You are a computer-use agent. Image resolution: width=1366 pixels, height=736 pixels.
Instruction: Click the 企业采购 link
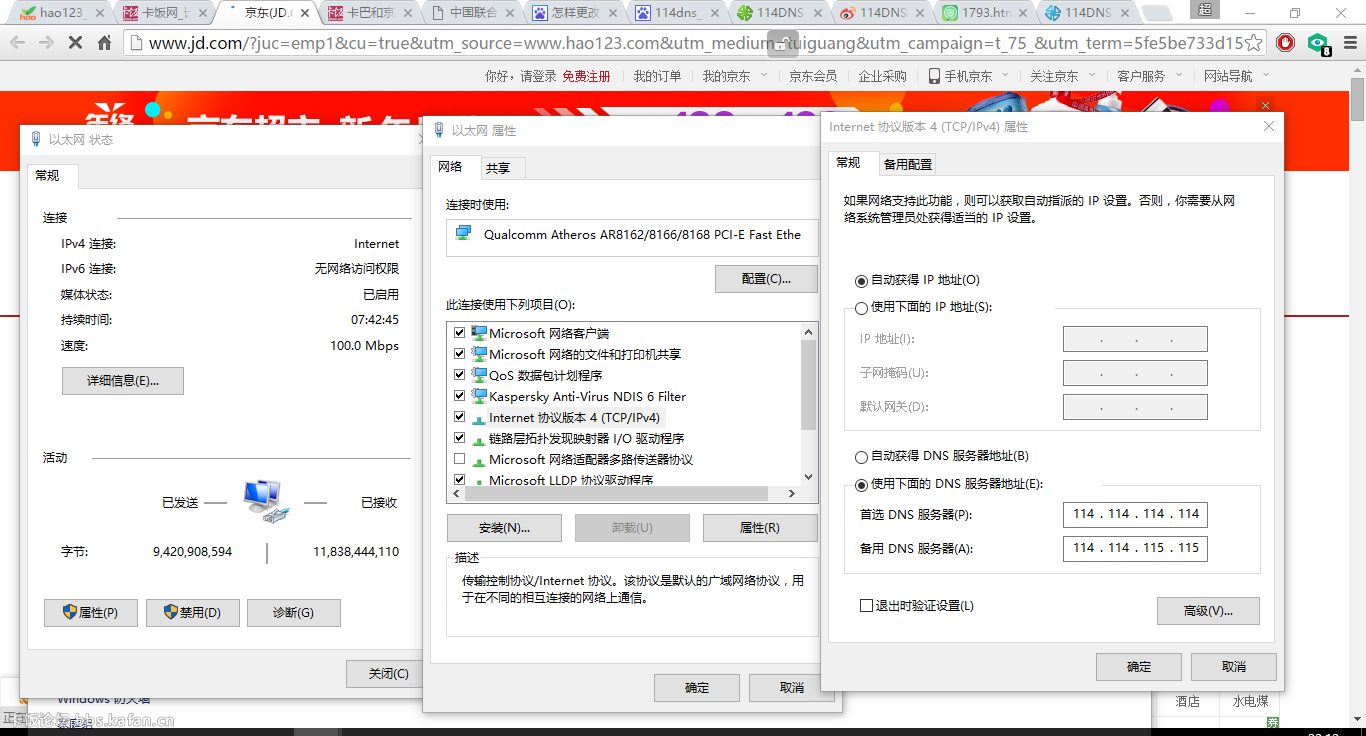(x=882, y=76)
